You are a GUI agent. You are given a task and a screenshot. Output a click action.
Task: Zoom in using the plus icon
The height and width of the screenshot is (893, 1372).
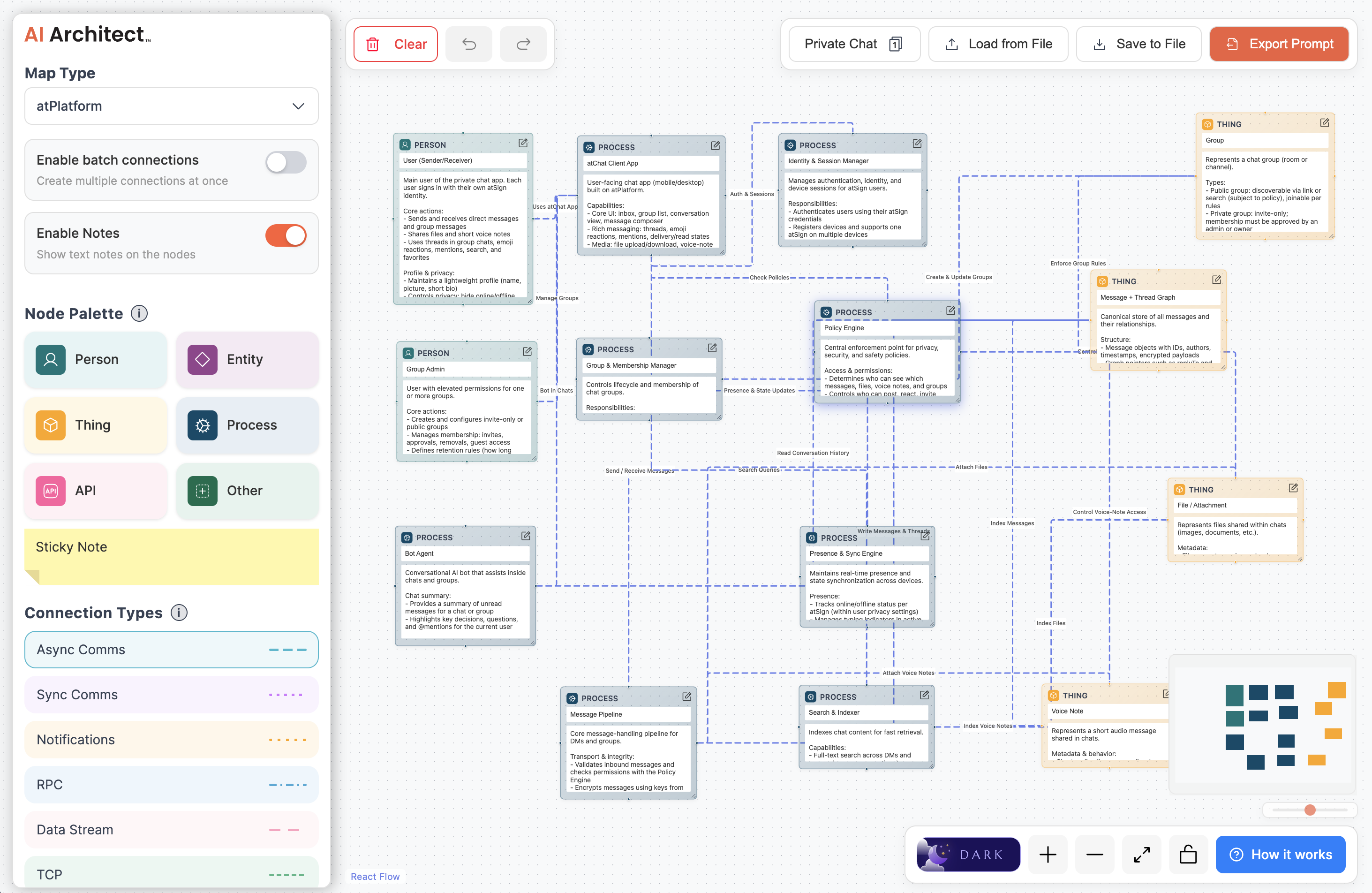click(x=1048, y=855)
